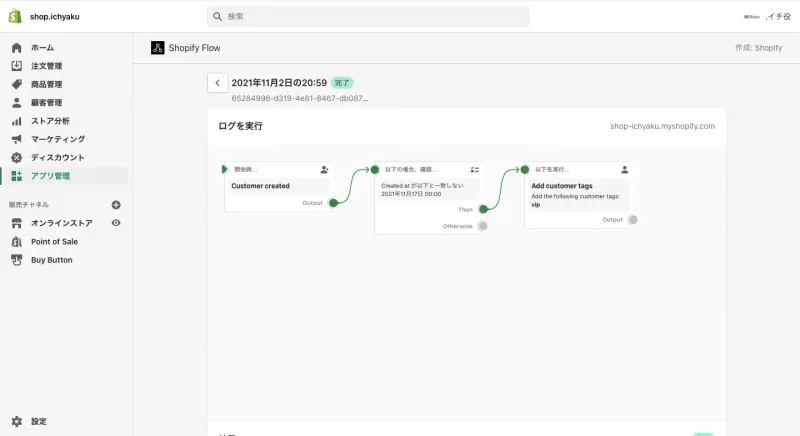Click the Then output node

click(x=483, y=209)
